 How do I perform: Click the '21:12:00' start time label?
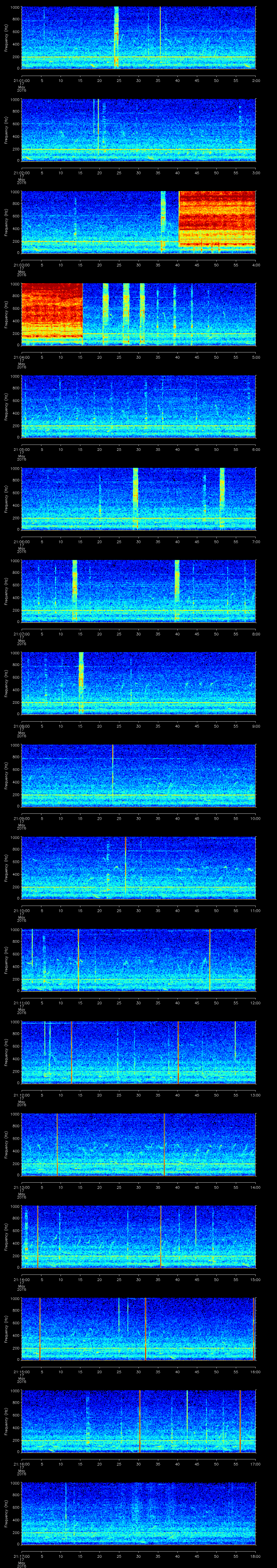pyautogui.click(x=21, y=1095)
